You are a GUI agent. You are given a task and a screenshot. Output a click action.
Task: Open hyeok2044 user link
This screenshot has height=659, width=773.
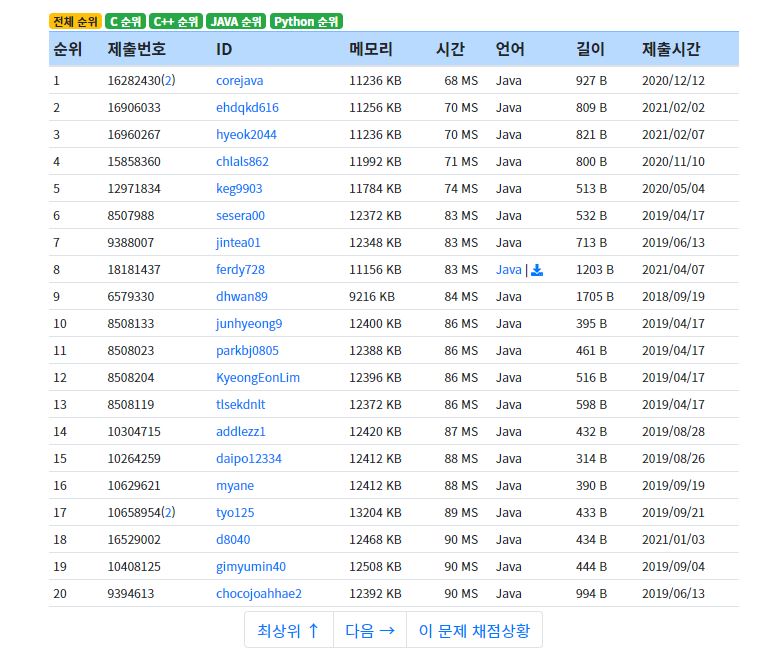tap(246, 135)
